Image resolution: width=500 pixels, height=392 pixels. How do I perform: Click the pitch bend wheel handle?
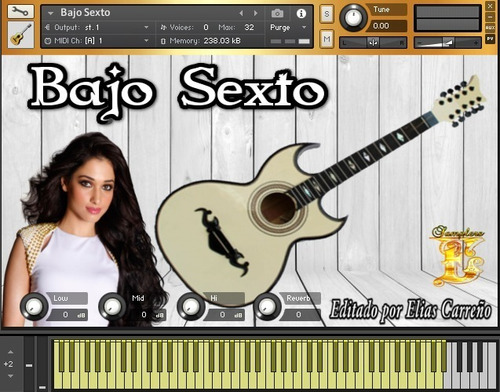pyautogui.click(x=29, y=366)
